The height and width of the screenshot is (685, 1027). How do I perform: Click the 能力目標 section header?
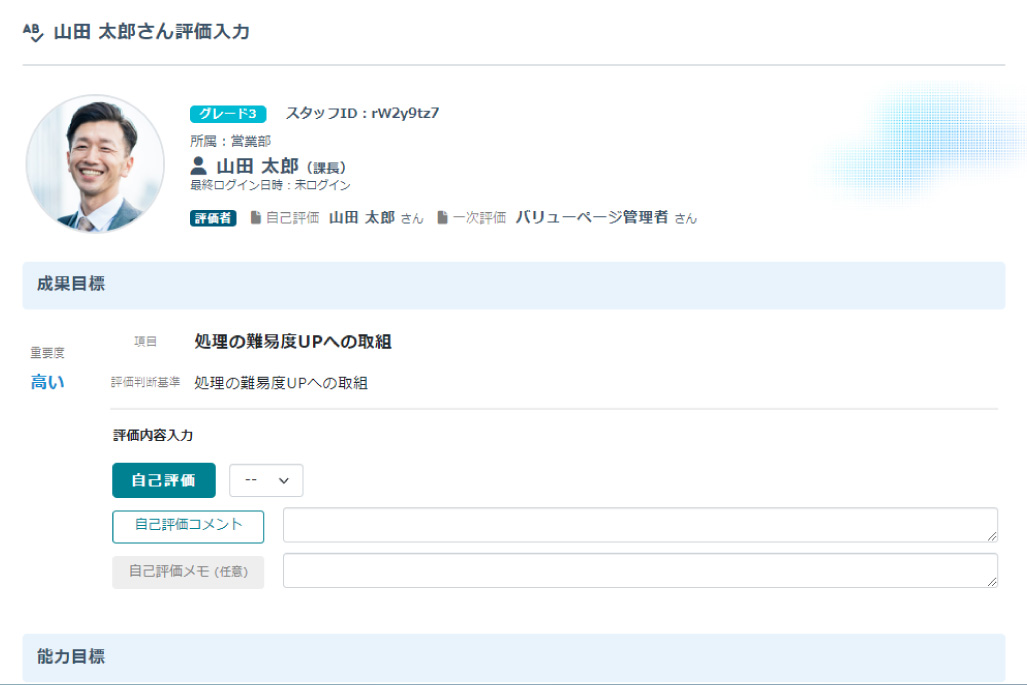(x=514, y=657)
